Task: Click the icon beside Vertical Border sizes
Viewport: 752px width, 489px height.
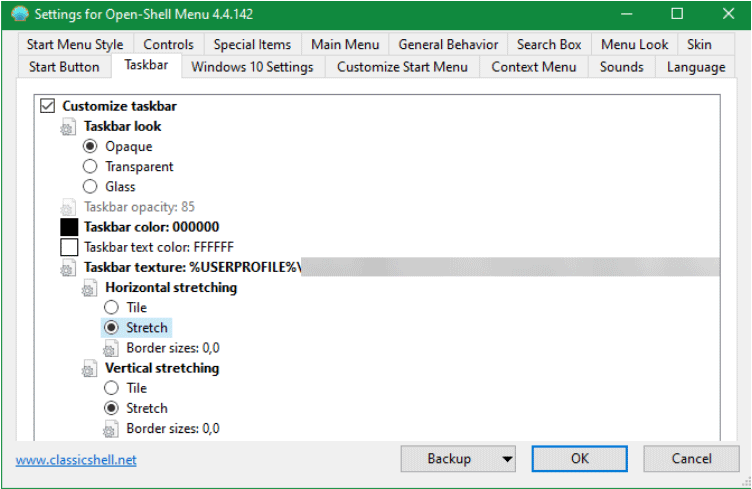Action: (110, 429)
